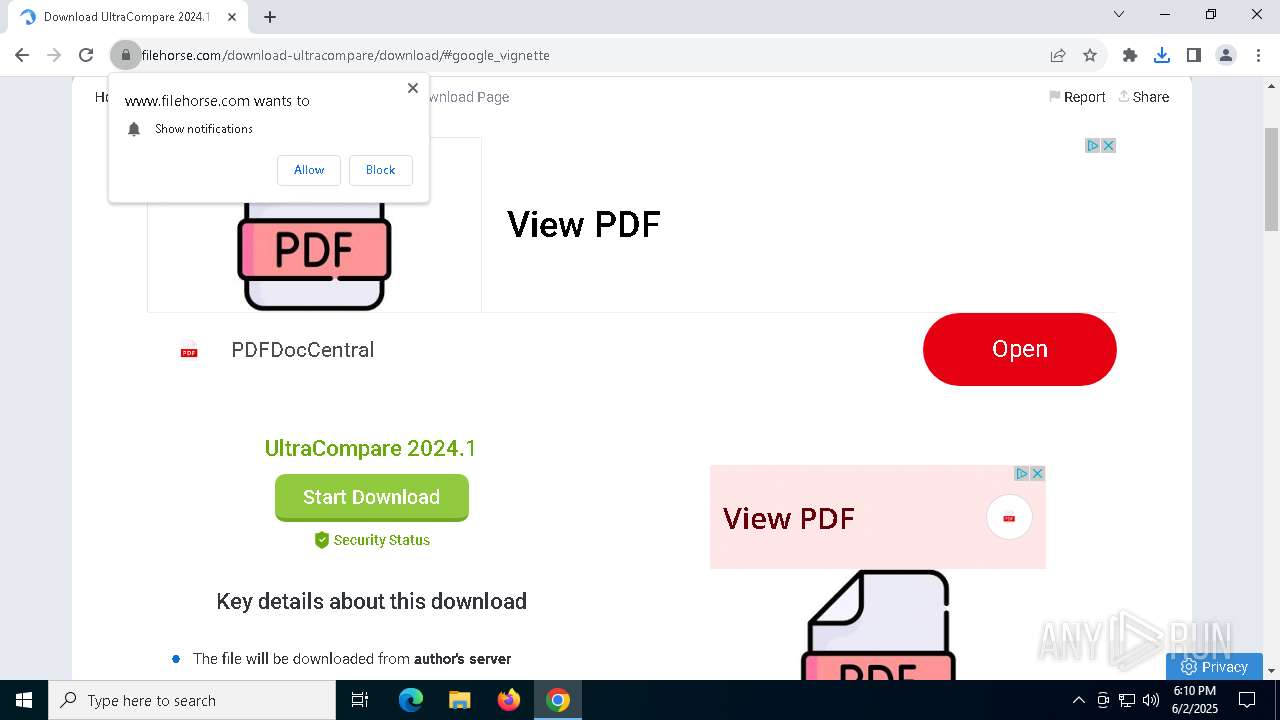Open Task View on taskbar
The height and width of the screenshot is (720, 1280).
click(360, 700)
